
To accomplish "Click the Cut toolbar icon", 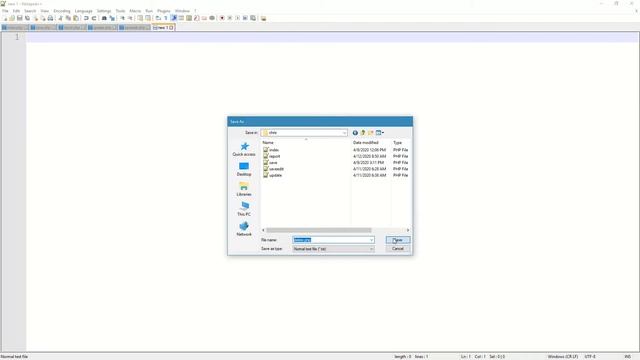I will coord(60,18).
